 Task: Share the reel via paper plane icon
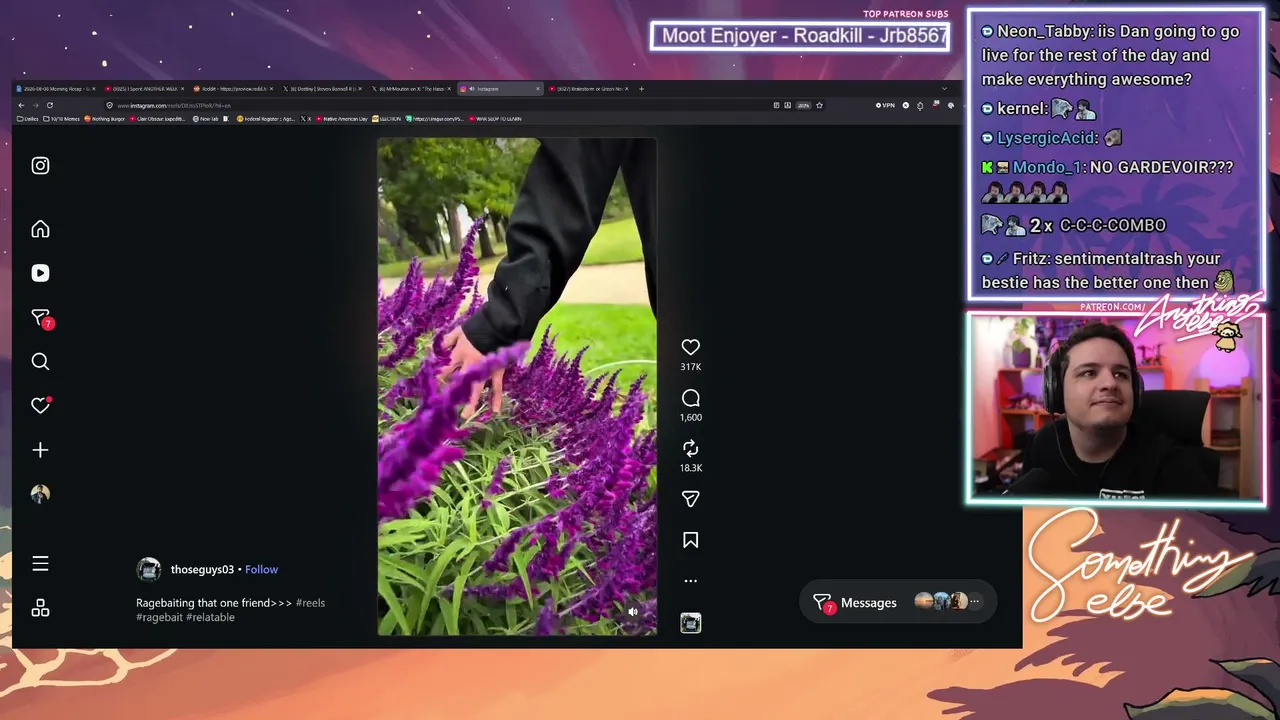[x=690, y=499]
